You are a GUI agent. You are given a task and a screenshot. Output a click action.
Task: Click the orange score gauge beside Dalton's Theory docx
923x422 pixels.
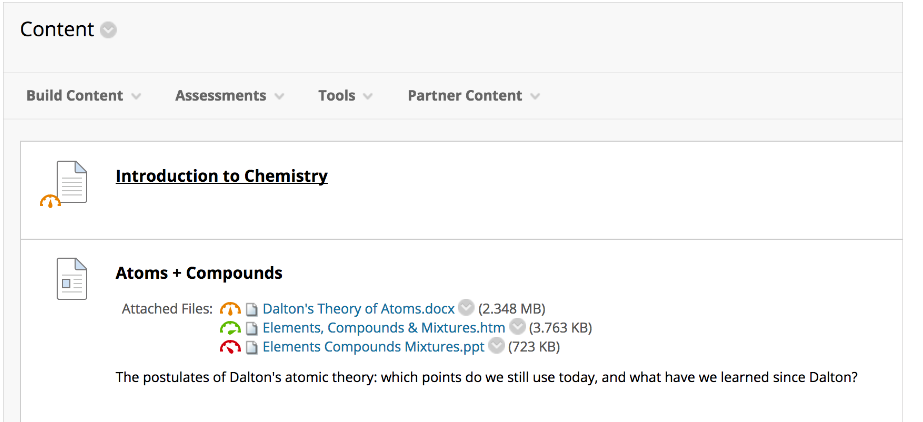point(230,308)
